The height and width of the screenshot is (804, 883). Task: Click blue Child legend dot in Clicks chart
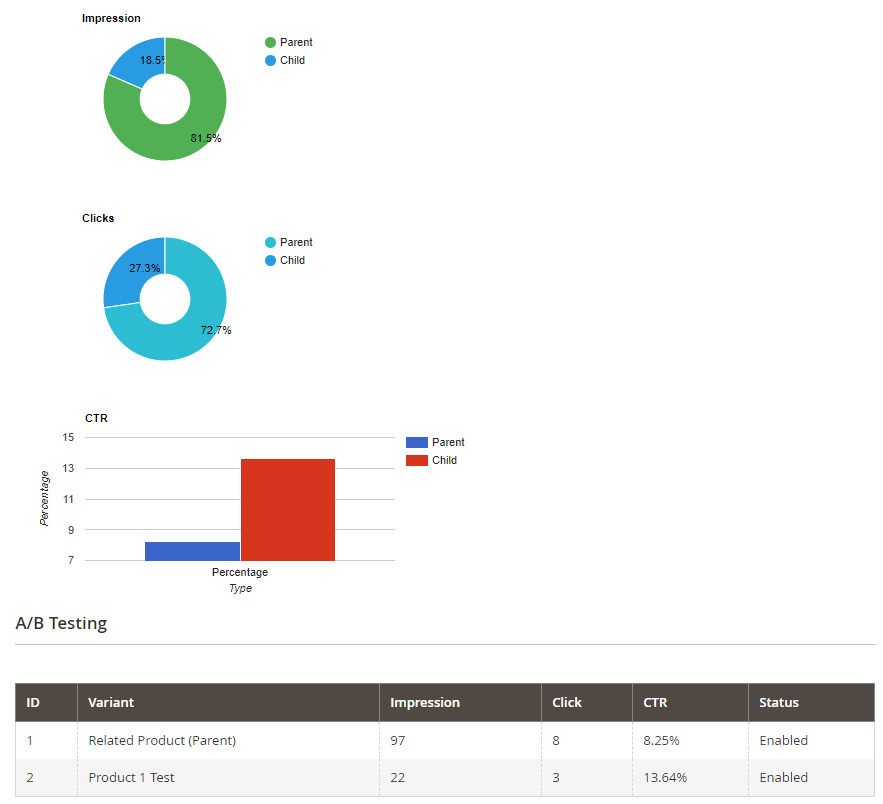point(270,261)
